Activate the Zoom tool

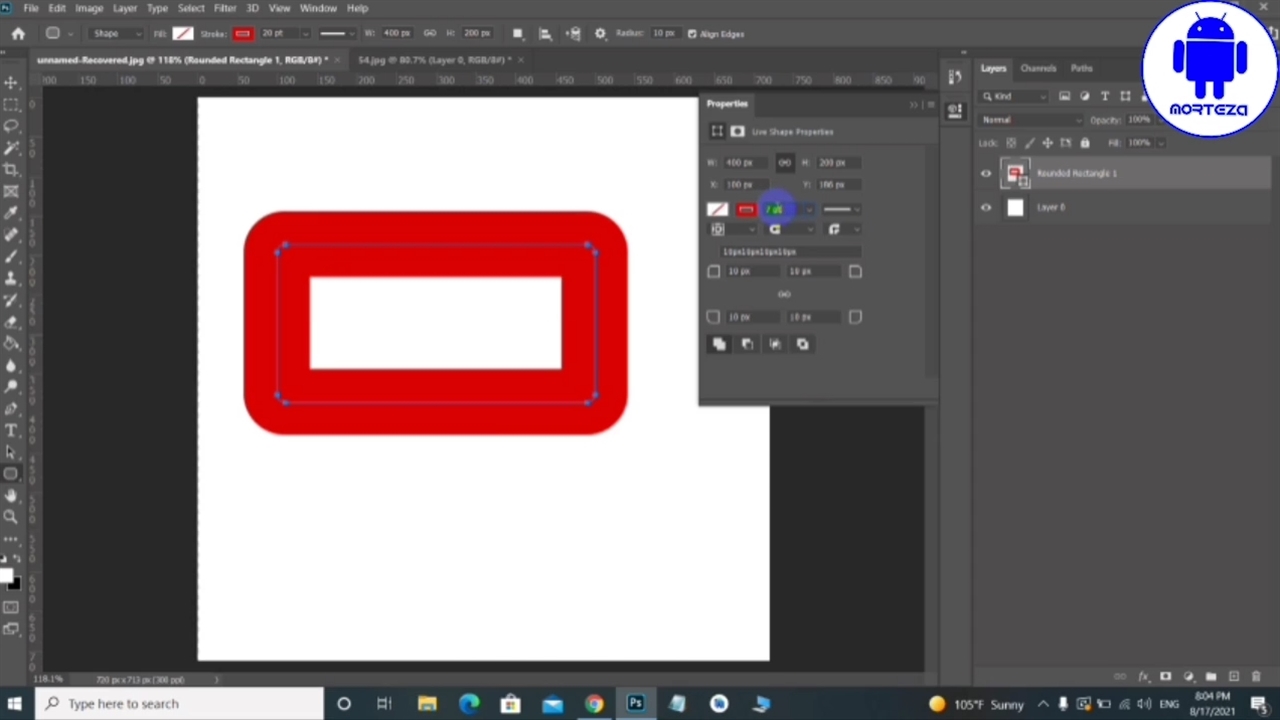click(11, 517)
